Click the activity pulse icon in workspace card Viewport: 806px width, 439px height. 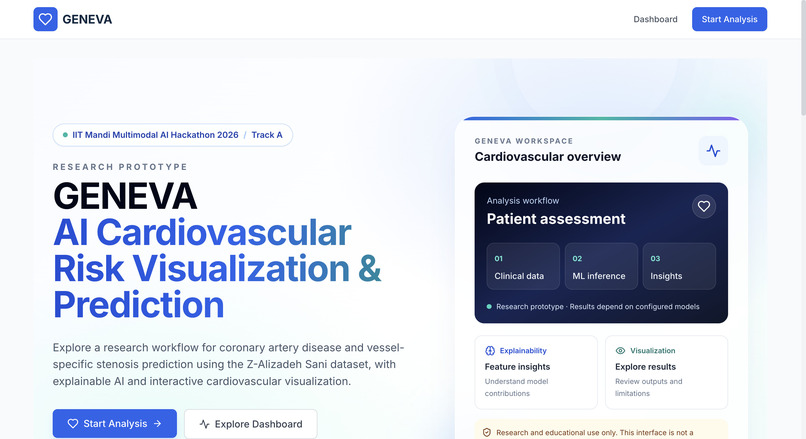[x=713, y=151]
